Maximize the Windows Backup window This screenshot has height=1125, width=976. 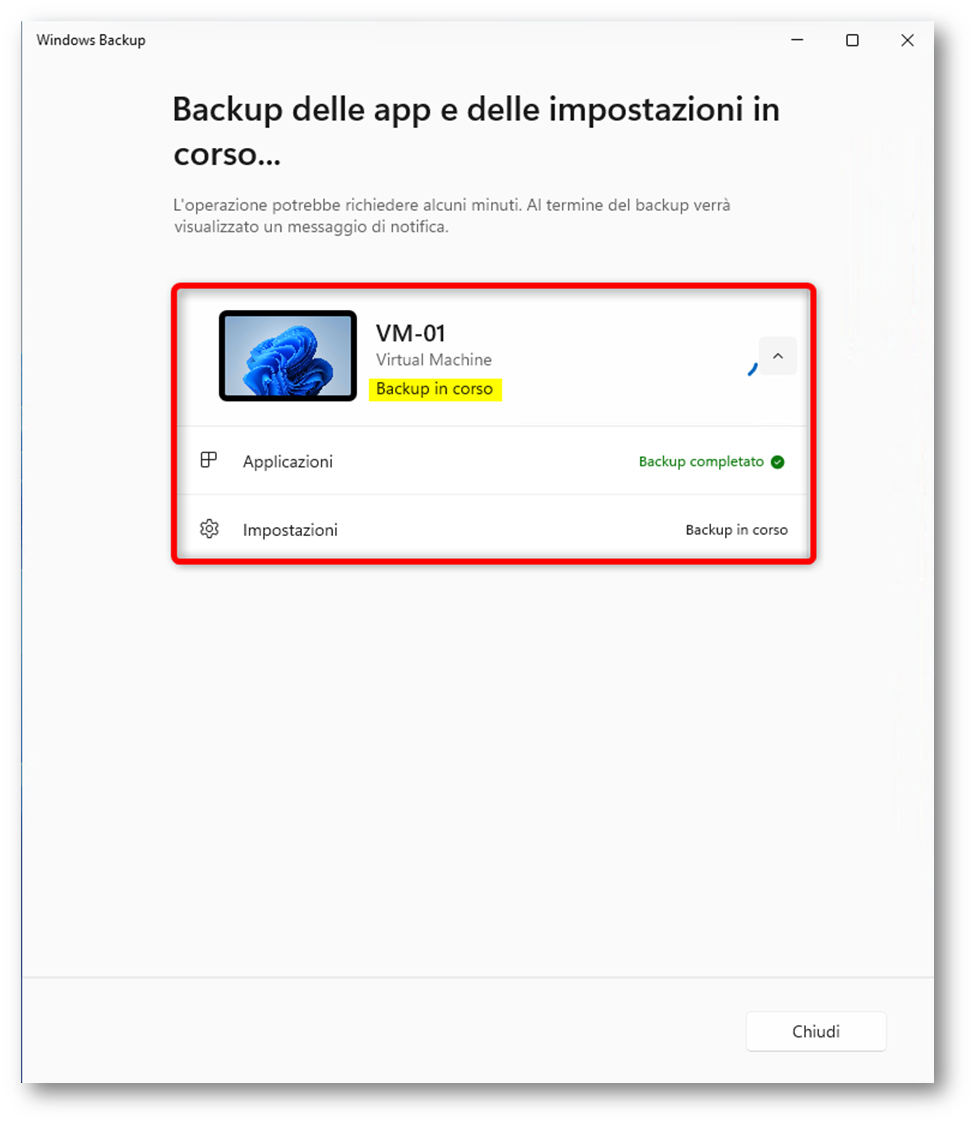852,40
